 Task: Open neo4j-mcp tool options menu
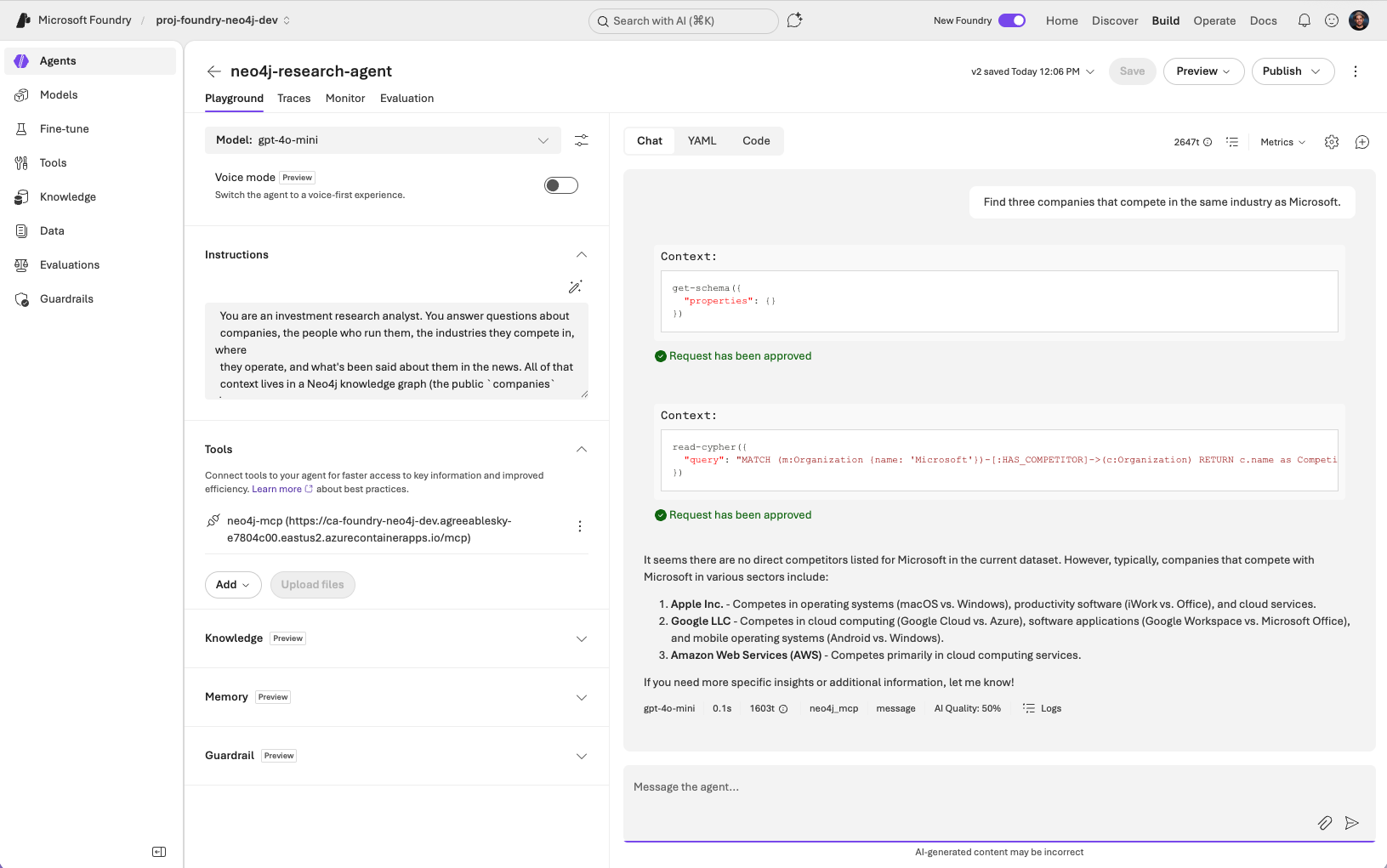(x=580, y=526)
